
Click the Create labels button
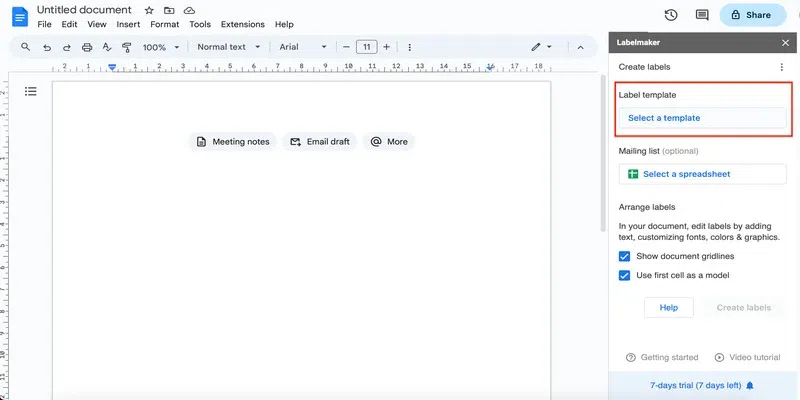point(743,308)
